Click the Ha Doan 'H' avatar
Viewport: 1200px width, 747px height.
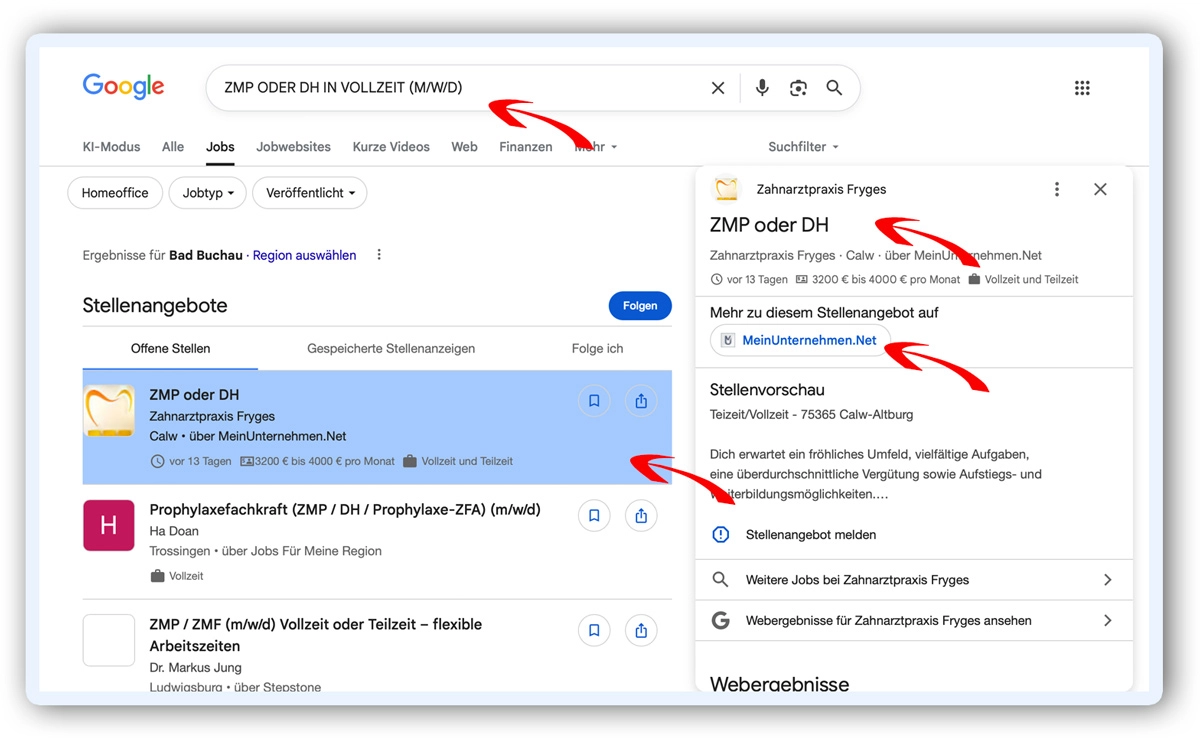tap(109, 526)
